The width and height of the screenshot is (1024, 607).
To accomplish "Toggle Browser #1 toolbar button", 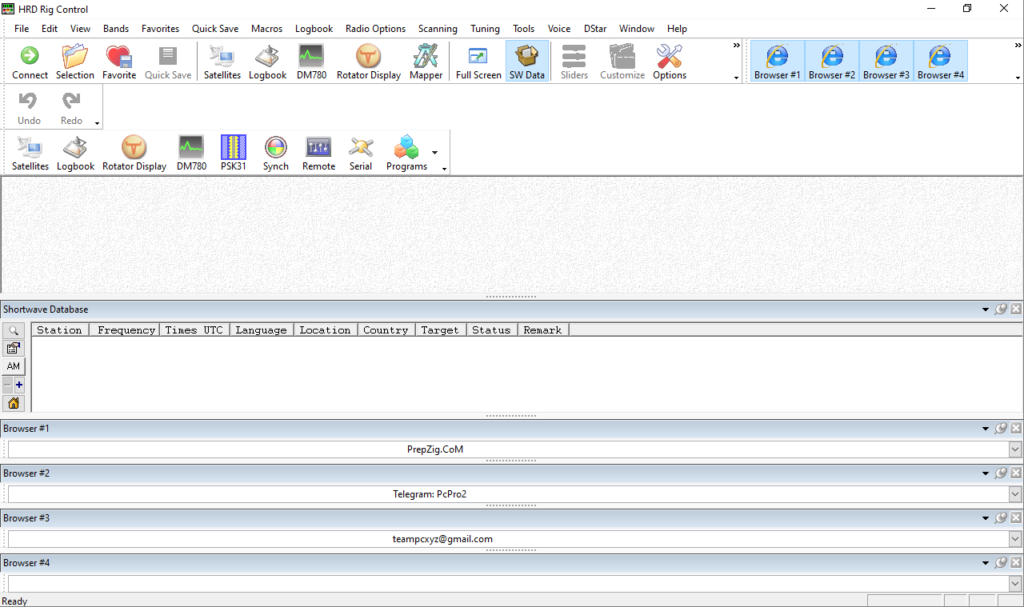I will pyautogui.click(x=777, y=62).
